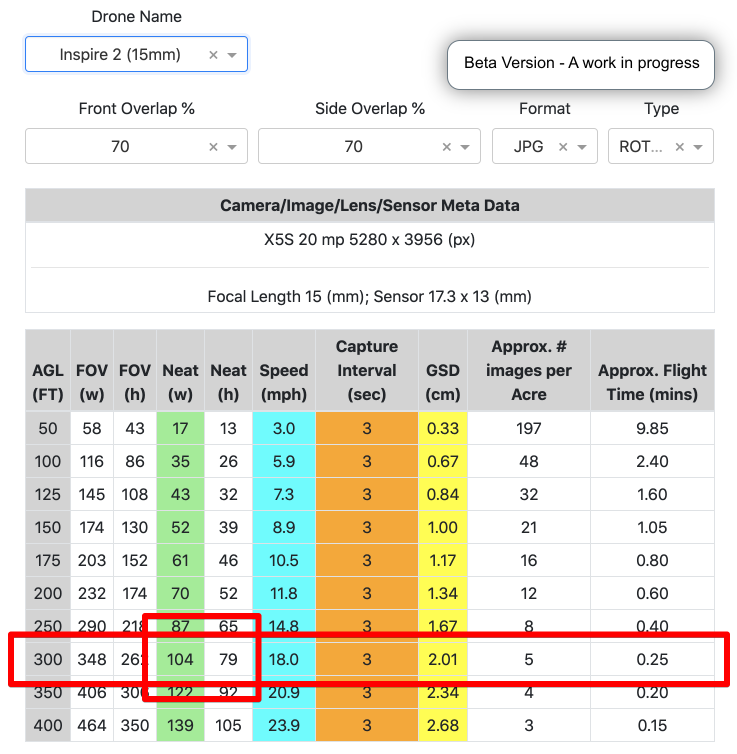
Task: Expand the Front Overlap % dropdown
Action: [x=232, y=147]
